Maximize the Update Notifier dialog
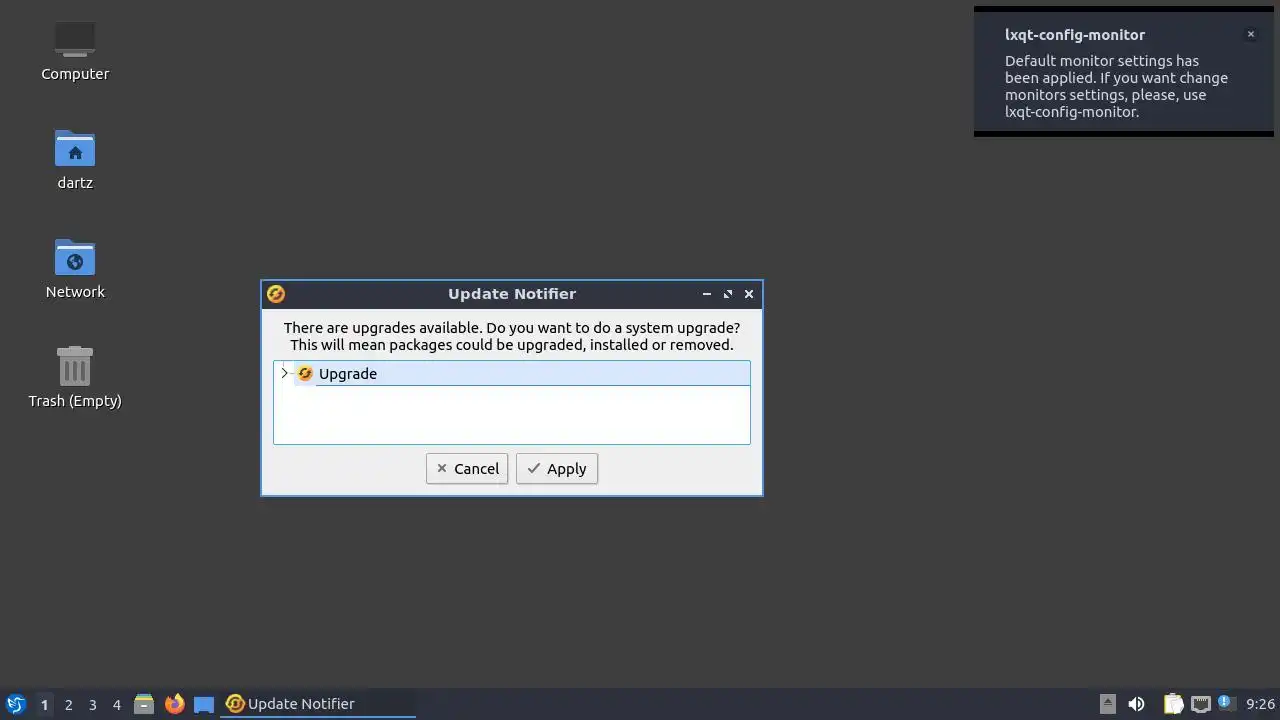Image resolution: width=1280 pixels, height=720 pixels. [728, 294]
